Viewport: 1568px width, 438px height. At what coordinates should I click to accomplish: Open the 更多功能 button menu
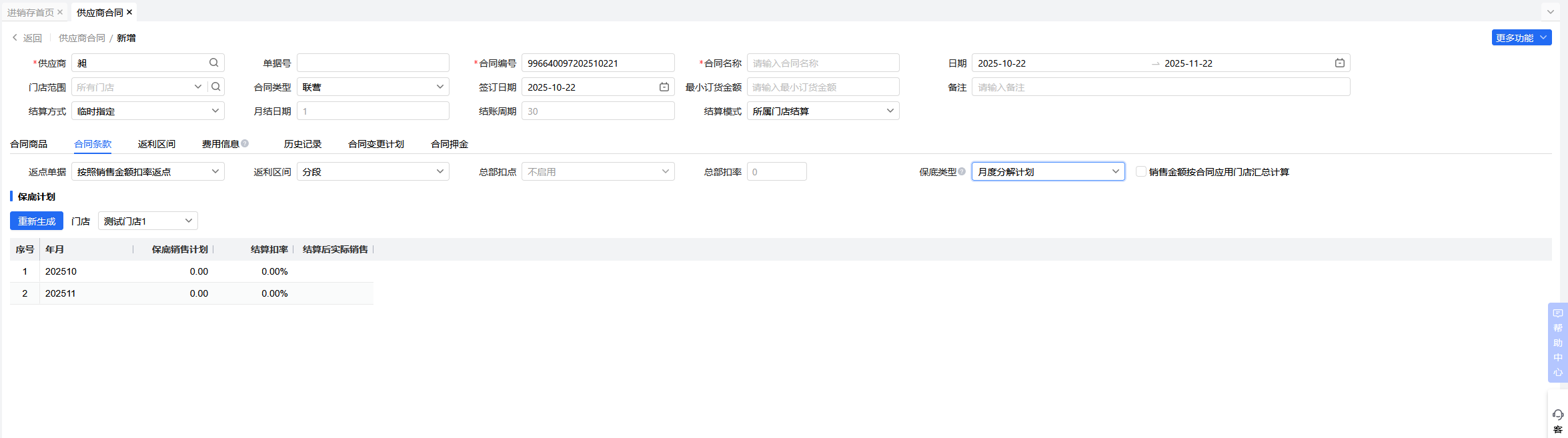point(1521,38)
